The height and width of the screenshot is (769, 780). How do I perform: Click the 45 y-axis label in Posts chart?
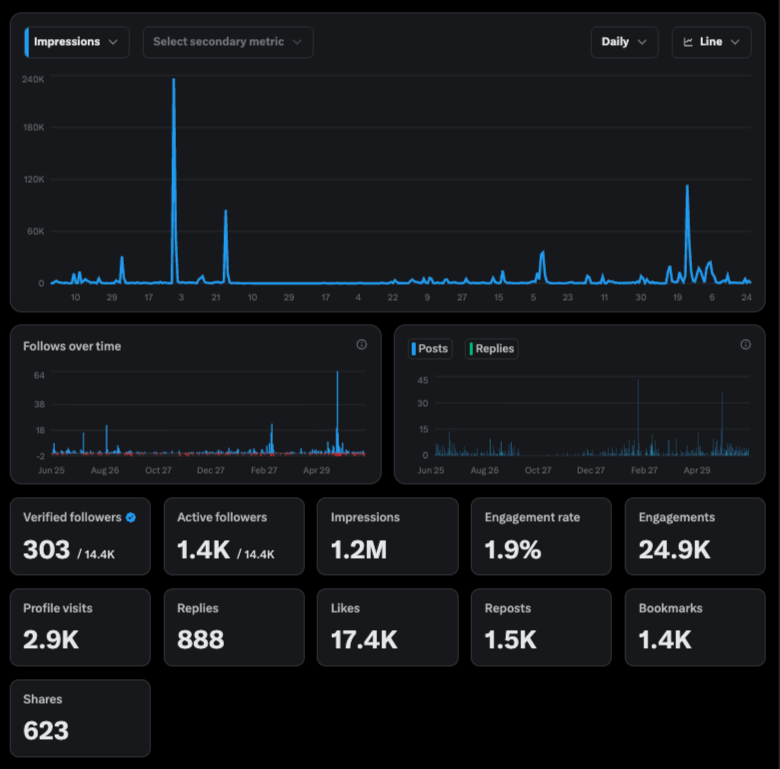click(423, 381)
